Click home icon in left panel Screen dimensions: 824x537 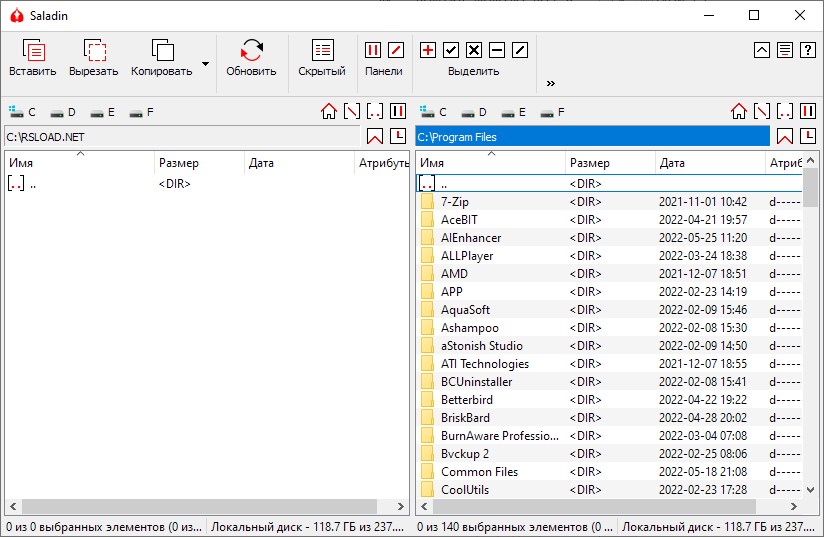329,111
